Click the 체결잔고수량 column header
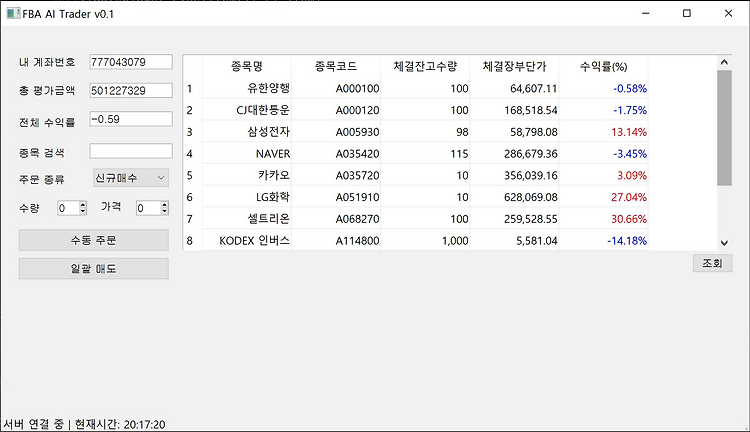This screenshot has width=750, height=432. 425,66
